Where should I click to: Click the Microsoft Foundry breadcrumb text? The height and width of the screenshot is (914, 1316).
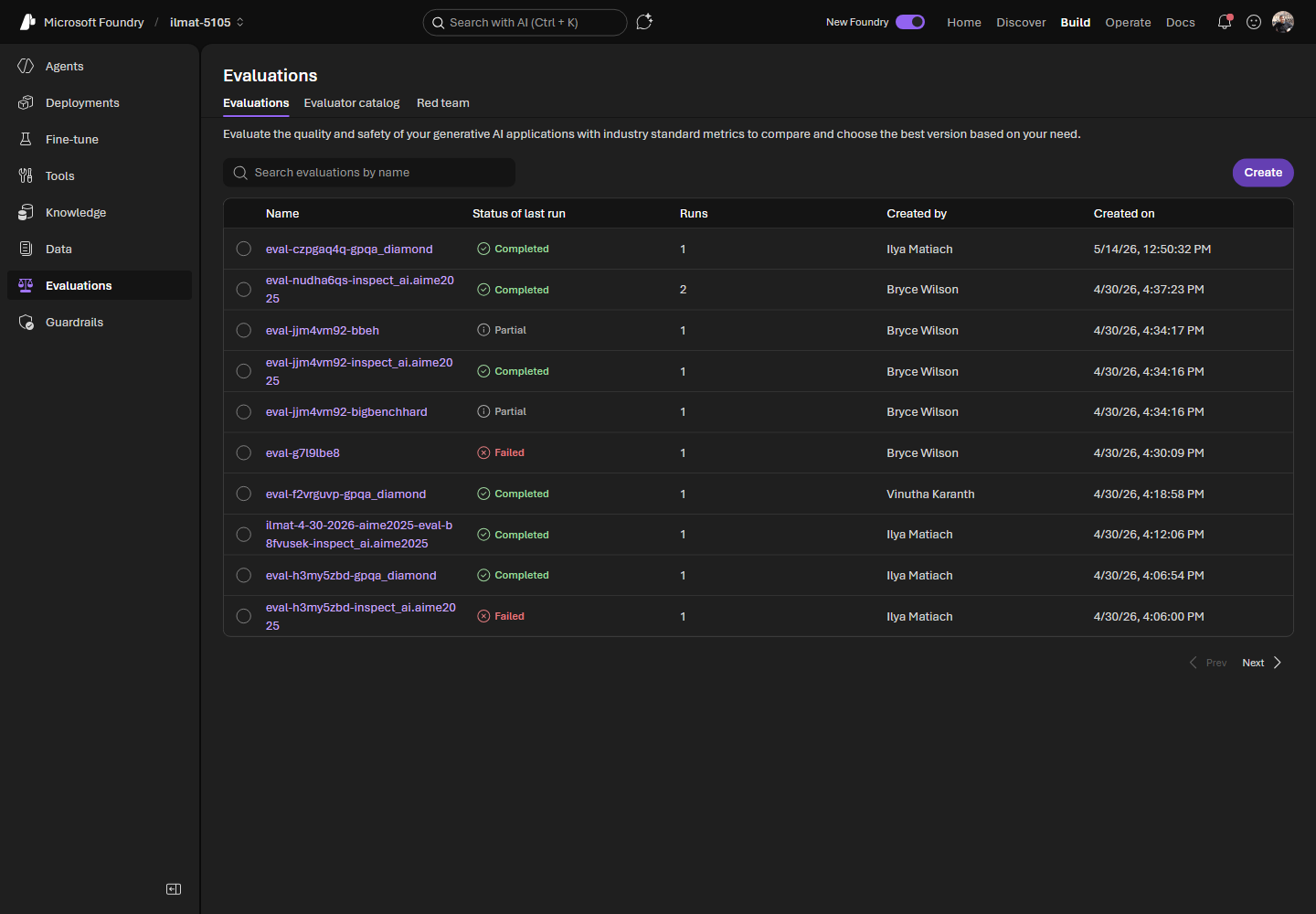coord(94,22)
